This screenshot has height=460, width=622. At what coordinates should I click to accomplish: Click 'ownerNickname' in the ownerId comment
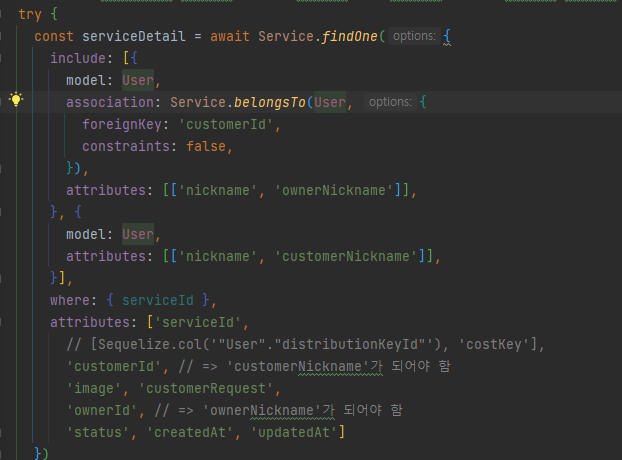[262, 410]
